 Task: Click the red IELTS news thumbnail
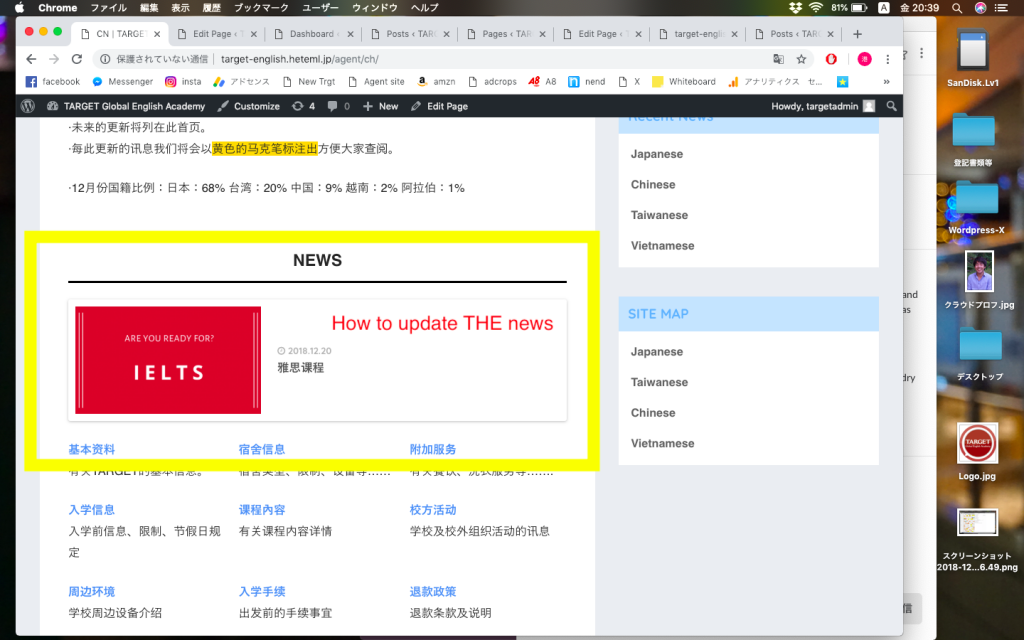(x=168, y=360)
